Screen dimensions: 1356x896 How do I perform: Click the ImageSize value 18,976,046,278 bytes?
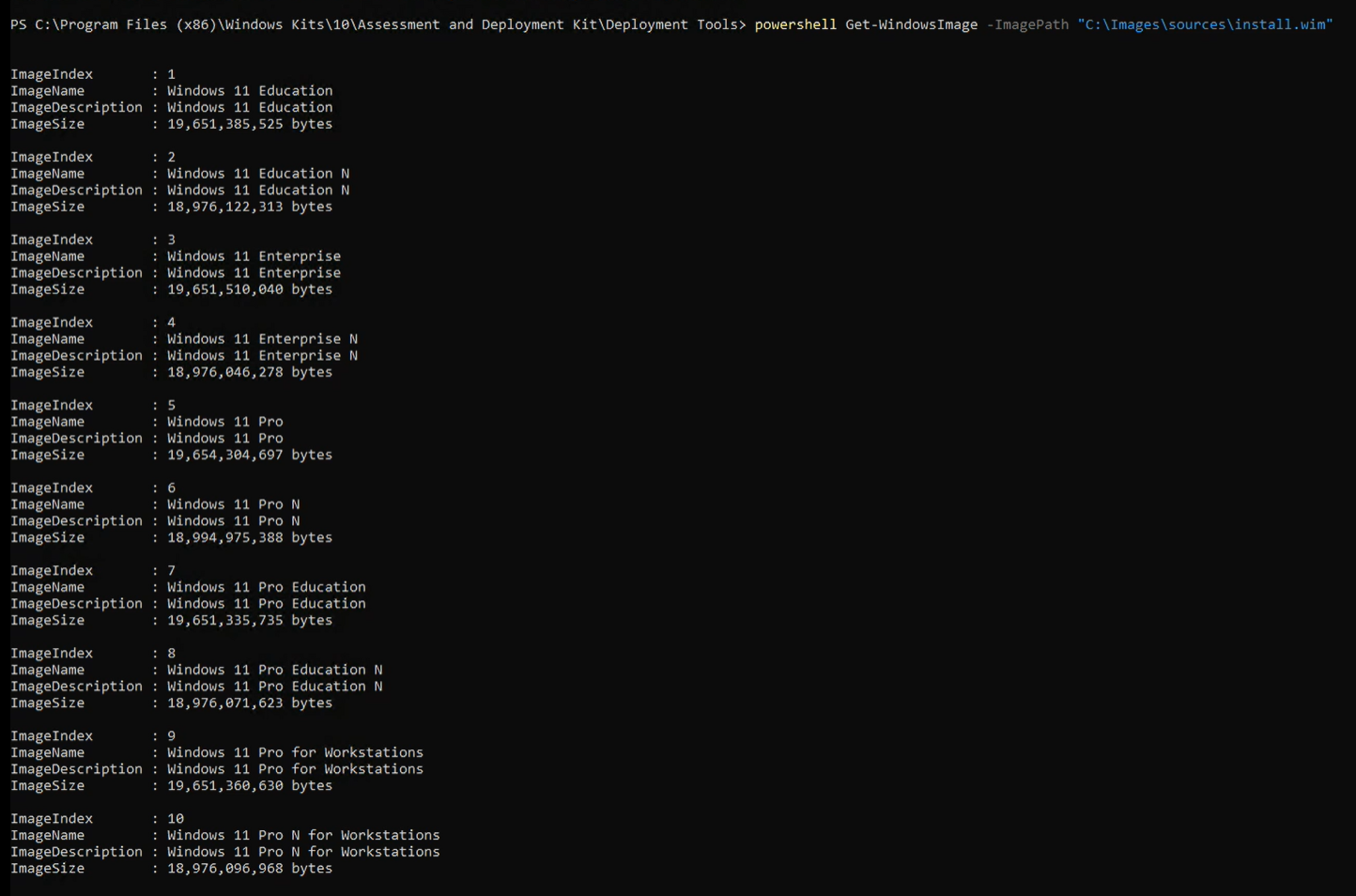coord(249,373)
